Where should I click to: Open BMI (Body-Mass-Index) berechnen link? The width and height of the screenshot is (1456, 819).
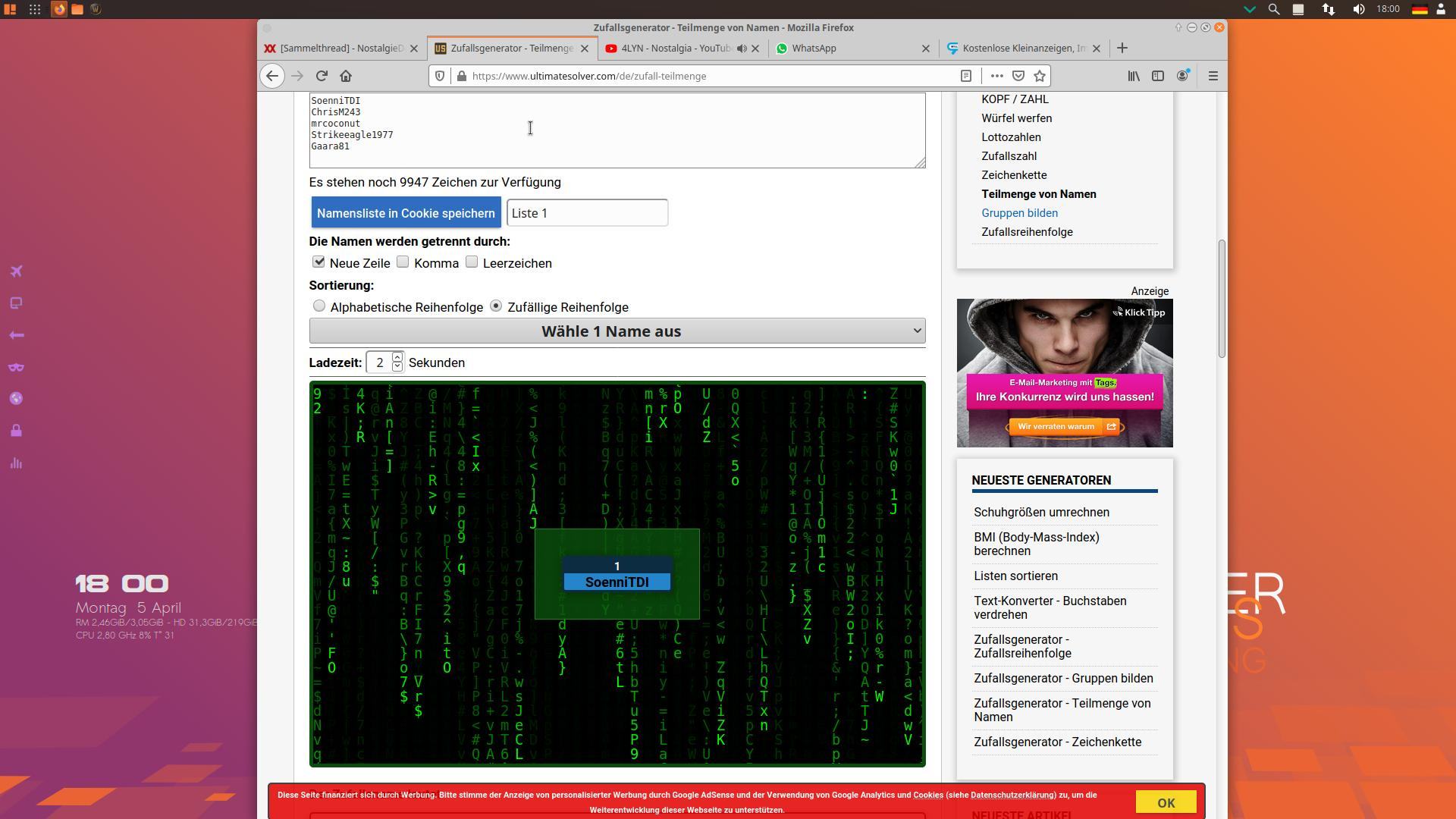click(1037, 544)
